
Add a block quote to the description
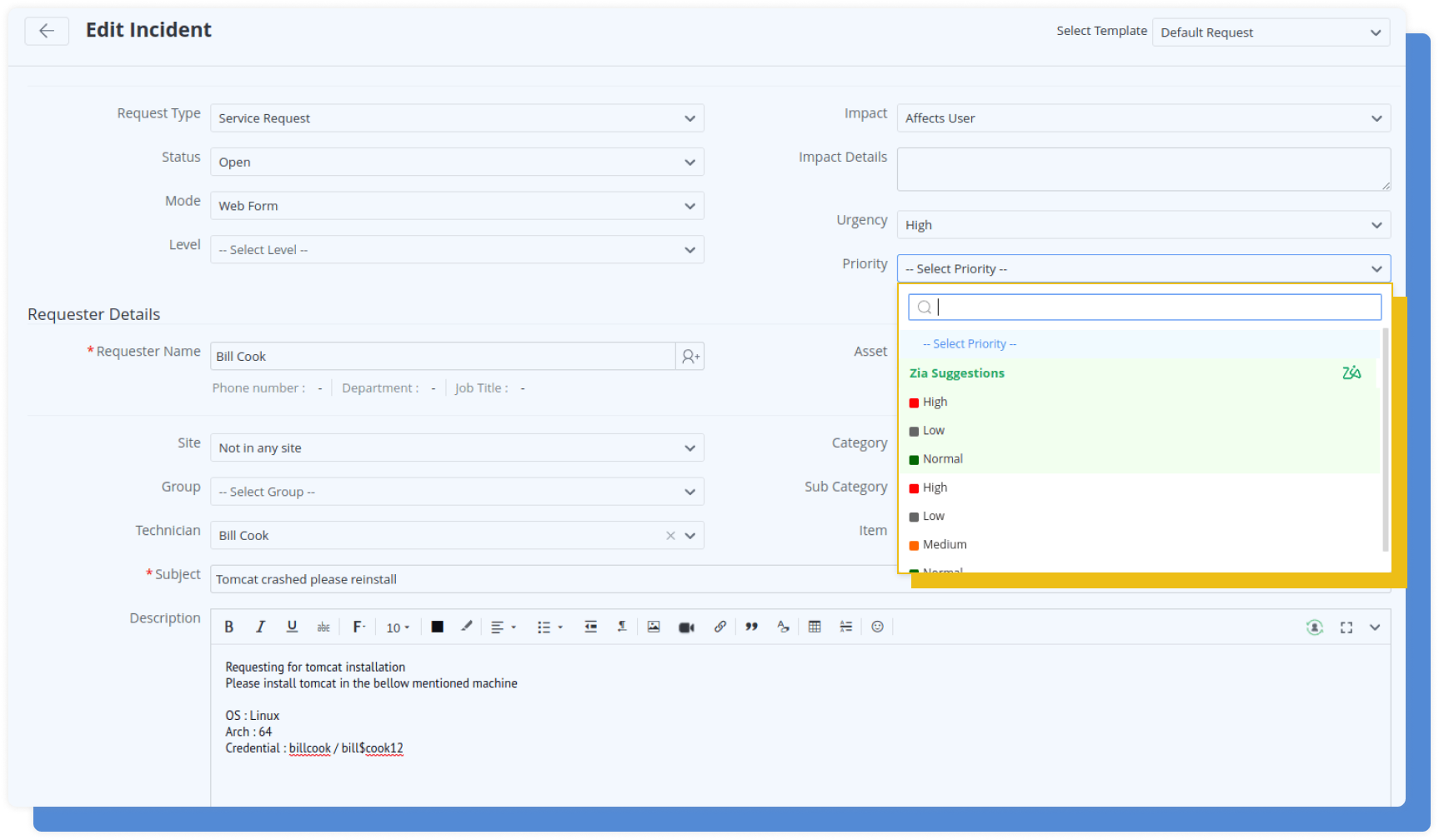tap(751, 627)
